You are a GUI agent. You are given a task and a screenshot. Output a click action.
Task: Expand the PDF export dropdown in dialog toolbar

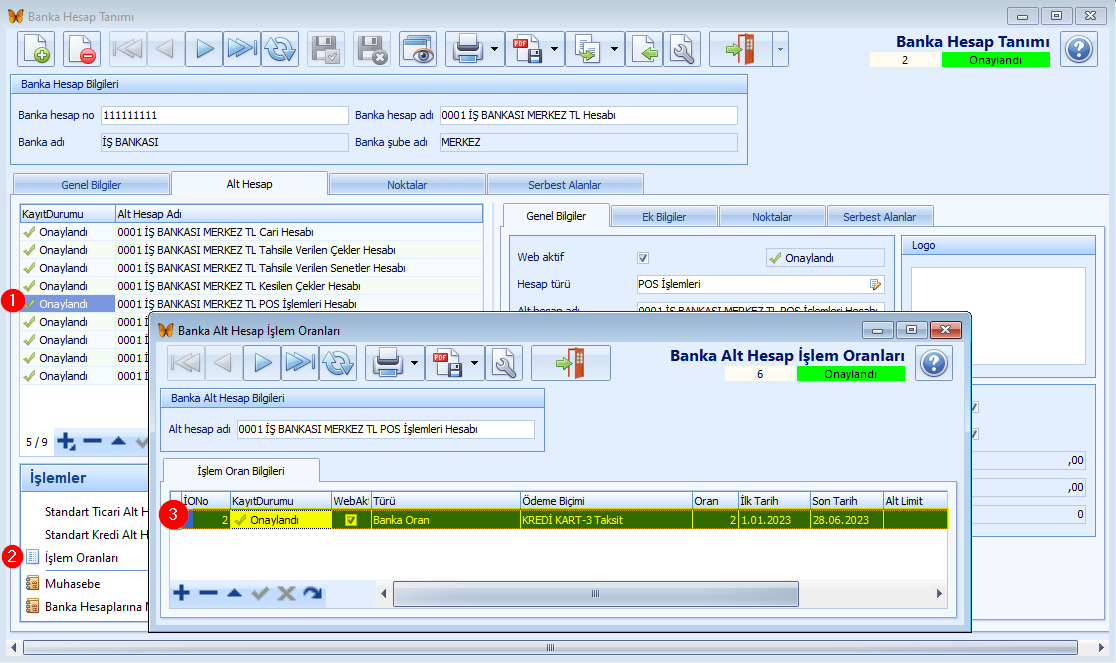pyautogui.click(x=474, y=363)
